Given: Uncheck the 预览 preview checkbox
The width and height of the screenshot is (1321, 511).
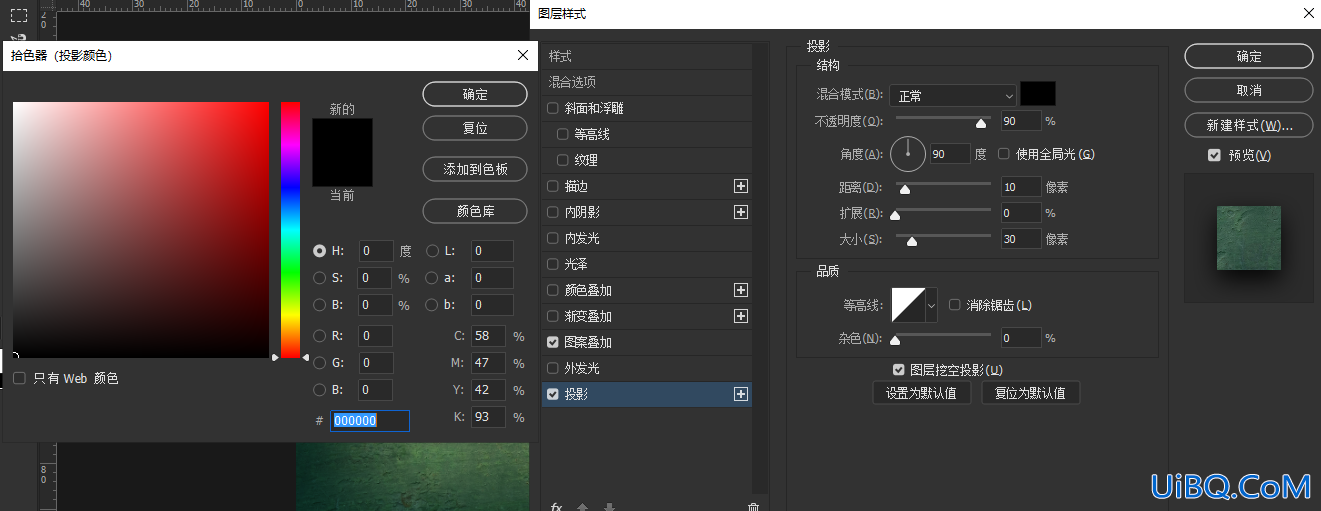Looking at the screenshot, I should click(x=1214, y=155).
